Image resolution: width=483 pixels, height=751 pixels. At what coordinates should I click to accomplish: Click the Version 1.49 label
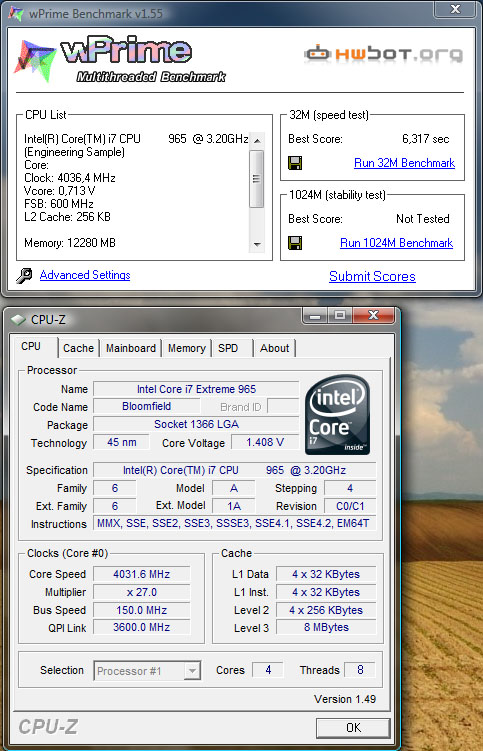(345, 699)
